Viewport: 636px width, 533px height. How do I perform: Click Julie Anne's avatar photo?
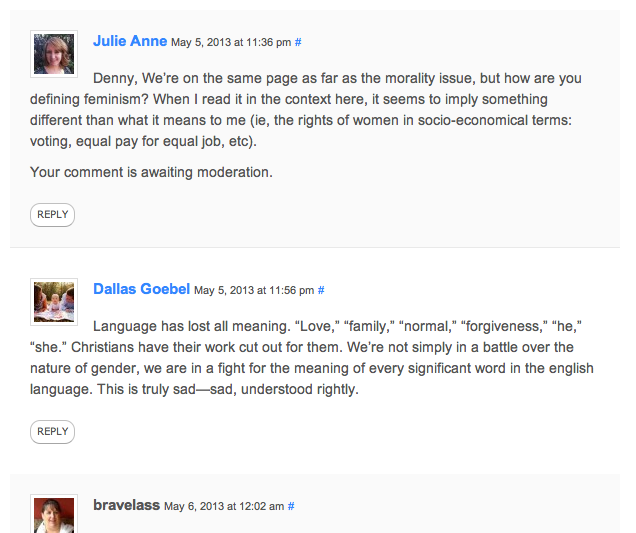54,53
